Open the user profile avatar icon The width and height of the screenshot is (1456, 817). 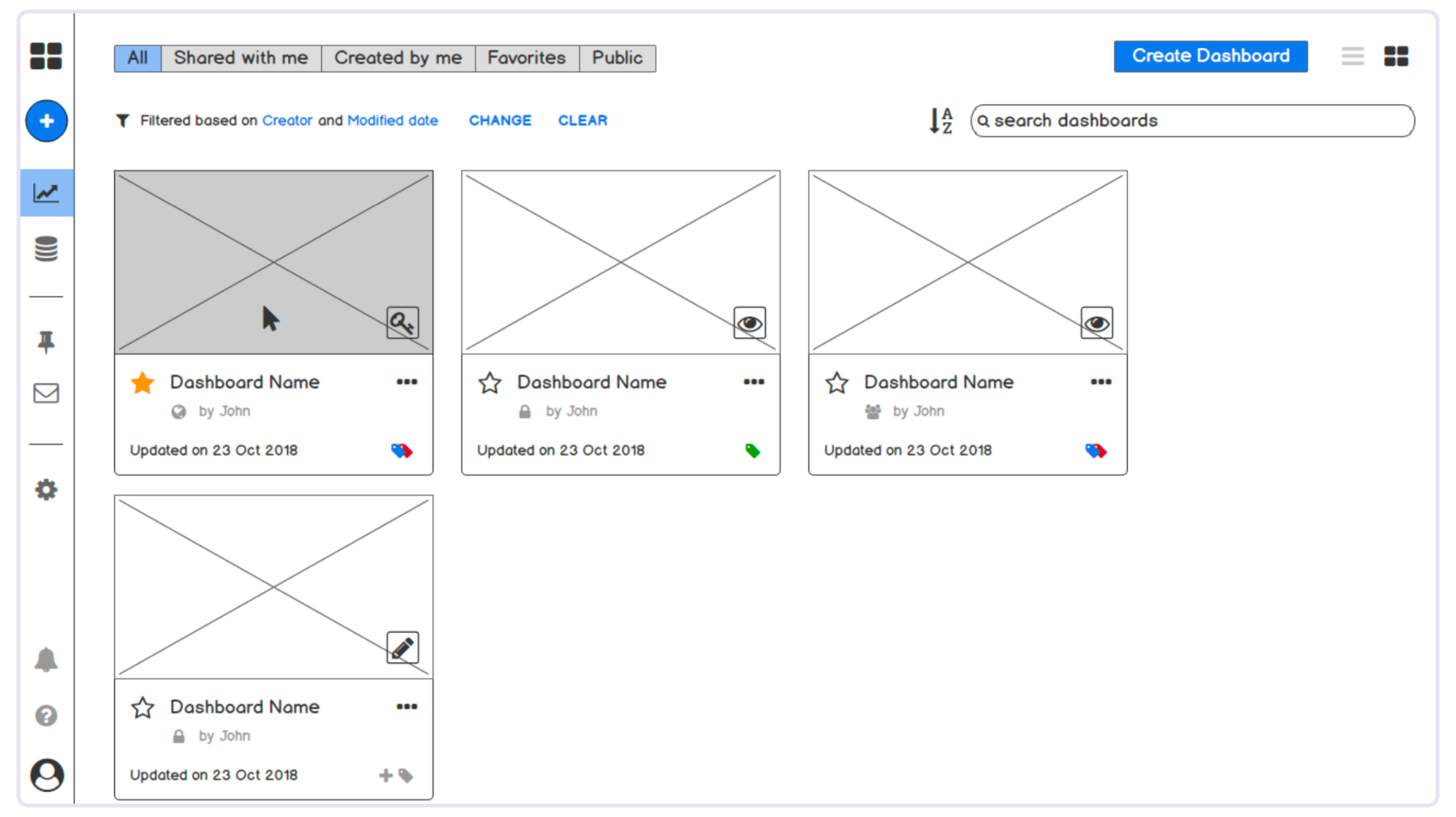[x=47, y=775]
